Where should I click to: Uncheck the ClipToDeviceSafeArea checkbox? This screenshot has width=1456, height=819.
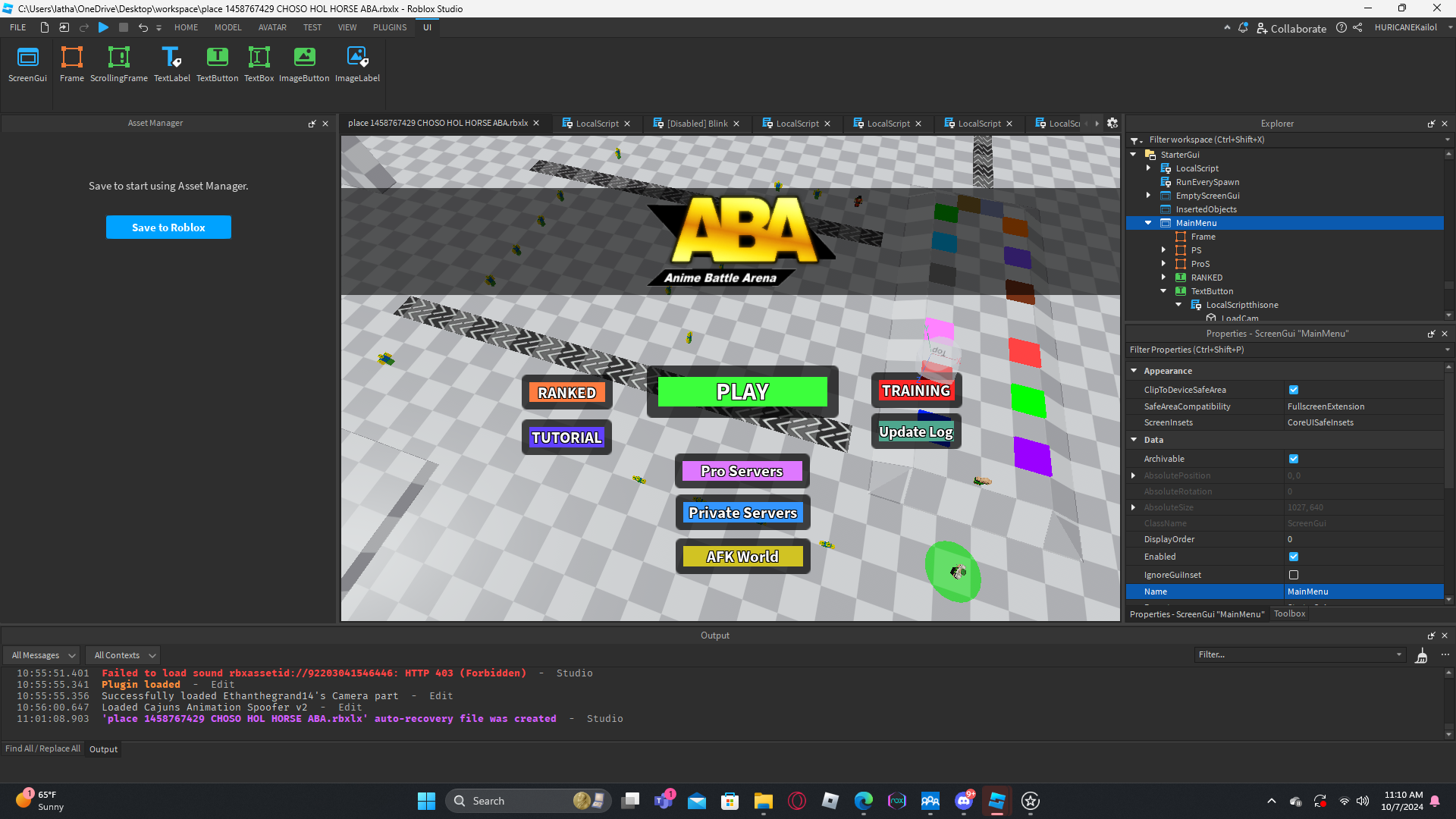tap(1294, 390)
